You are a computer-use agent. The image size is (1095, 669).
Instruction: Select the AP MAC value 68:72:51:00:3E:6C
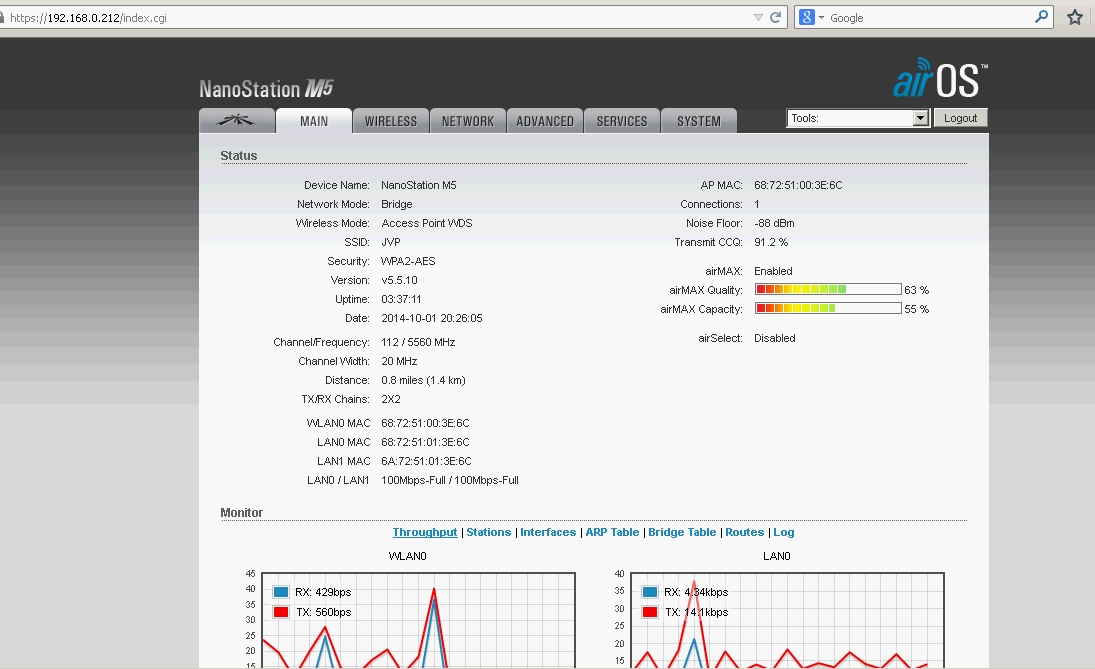coord(798,185)
